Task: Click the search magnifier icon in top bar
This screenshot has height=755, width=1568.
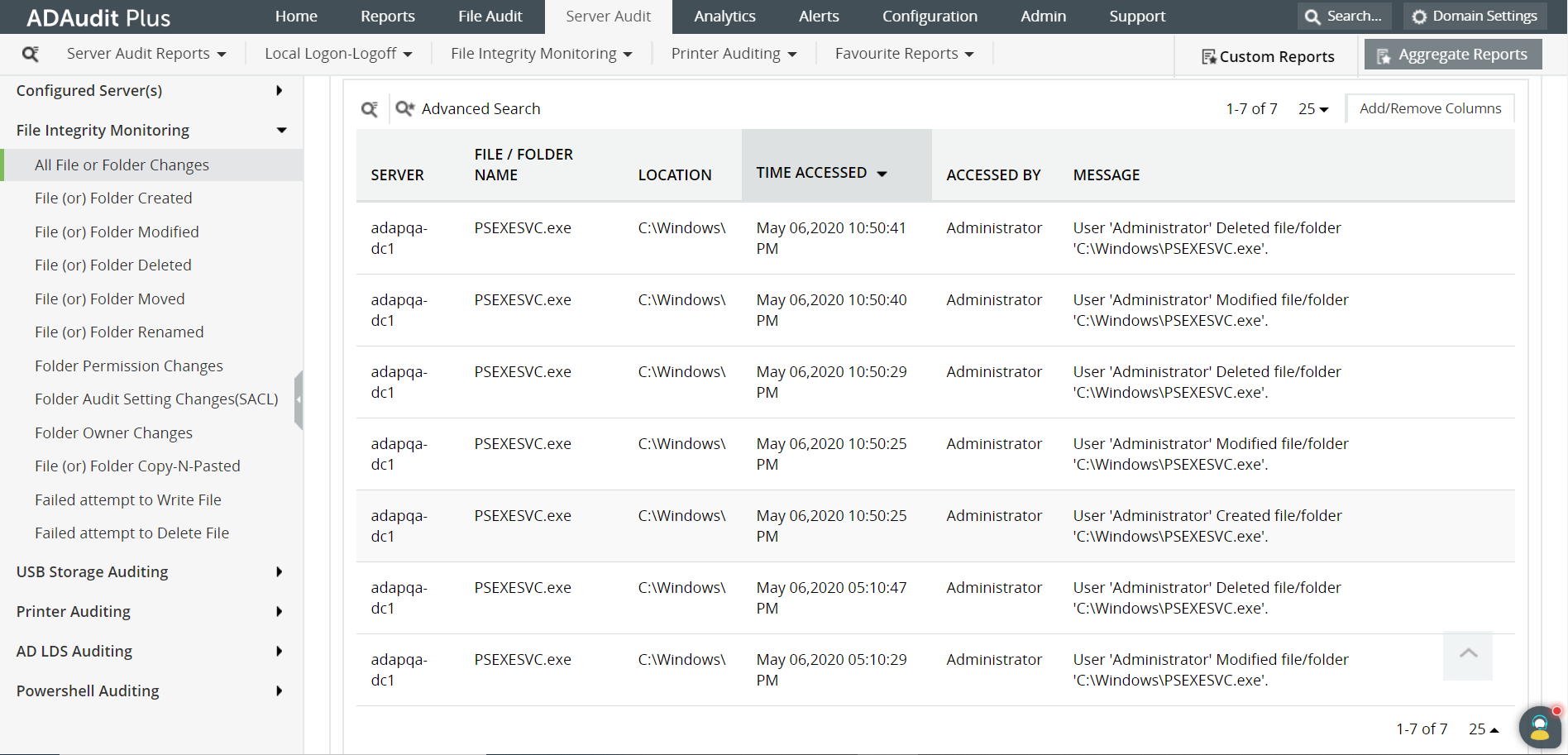Action: 1312,17
